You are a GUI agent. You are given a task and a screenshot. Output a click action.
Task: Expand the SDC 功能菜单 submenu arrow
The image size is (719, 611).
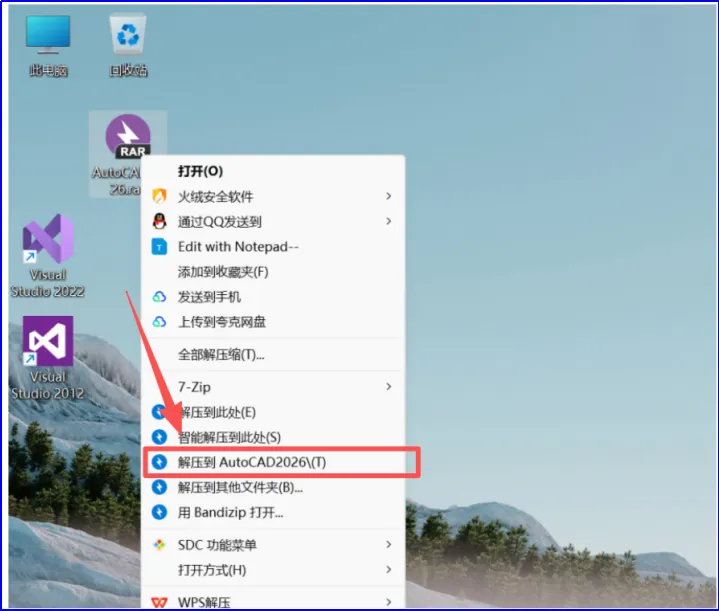click(388, 545)
